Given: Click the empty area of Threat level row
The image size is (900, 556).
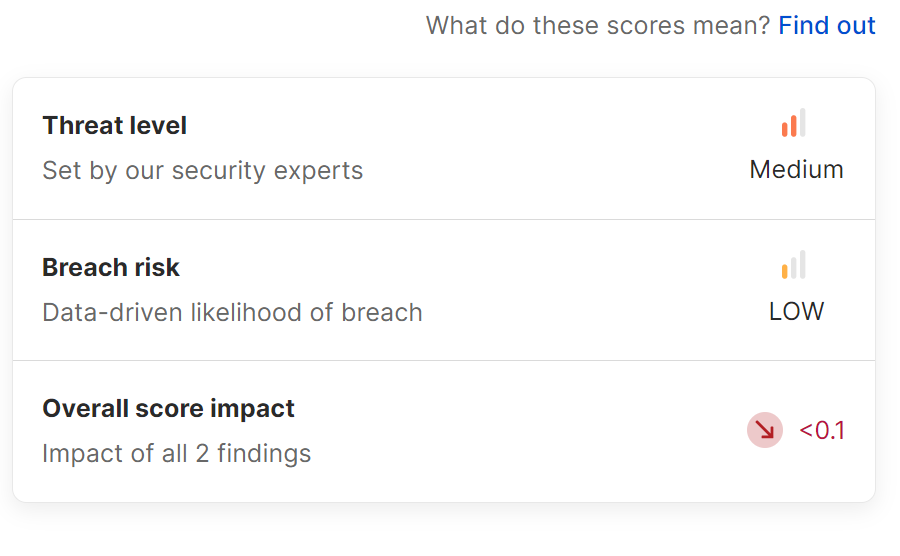Looking at the screenshot, I should click(545, 149).
